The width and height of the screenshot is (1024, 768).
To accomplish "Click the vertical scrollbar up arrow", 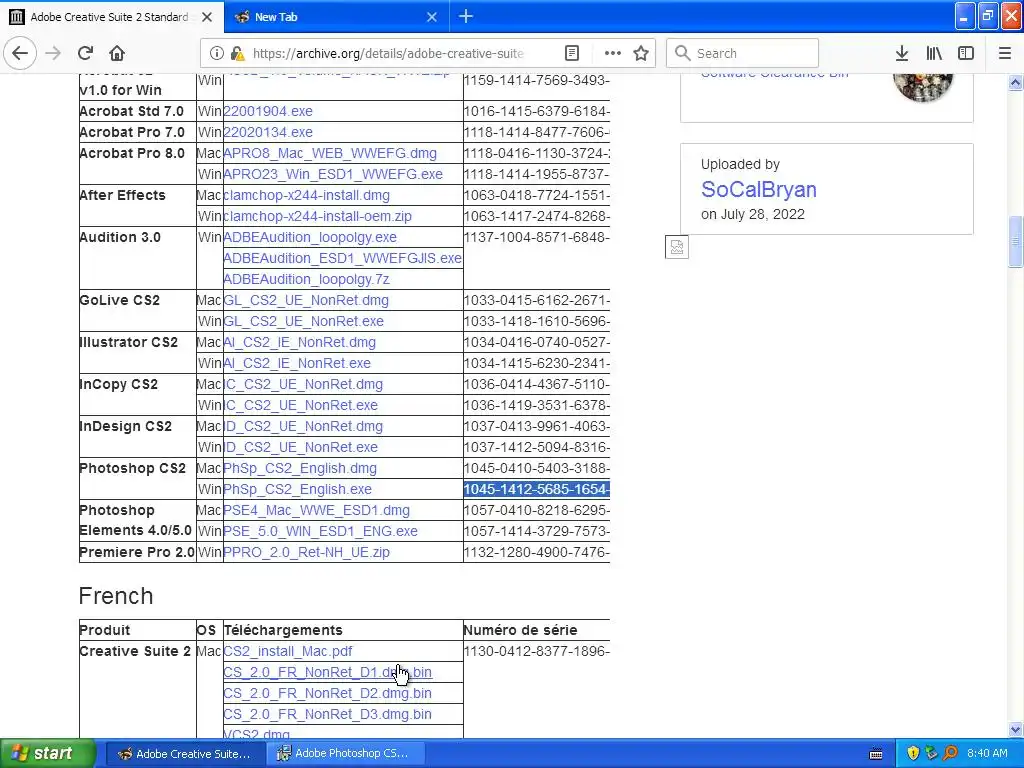I will tap(1016, 82).
